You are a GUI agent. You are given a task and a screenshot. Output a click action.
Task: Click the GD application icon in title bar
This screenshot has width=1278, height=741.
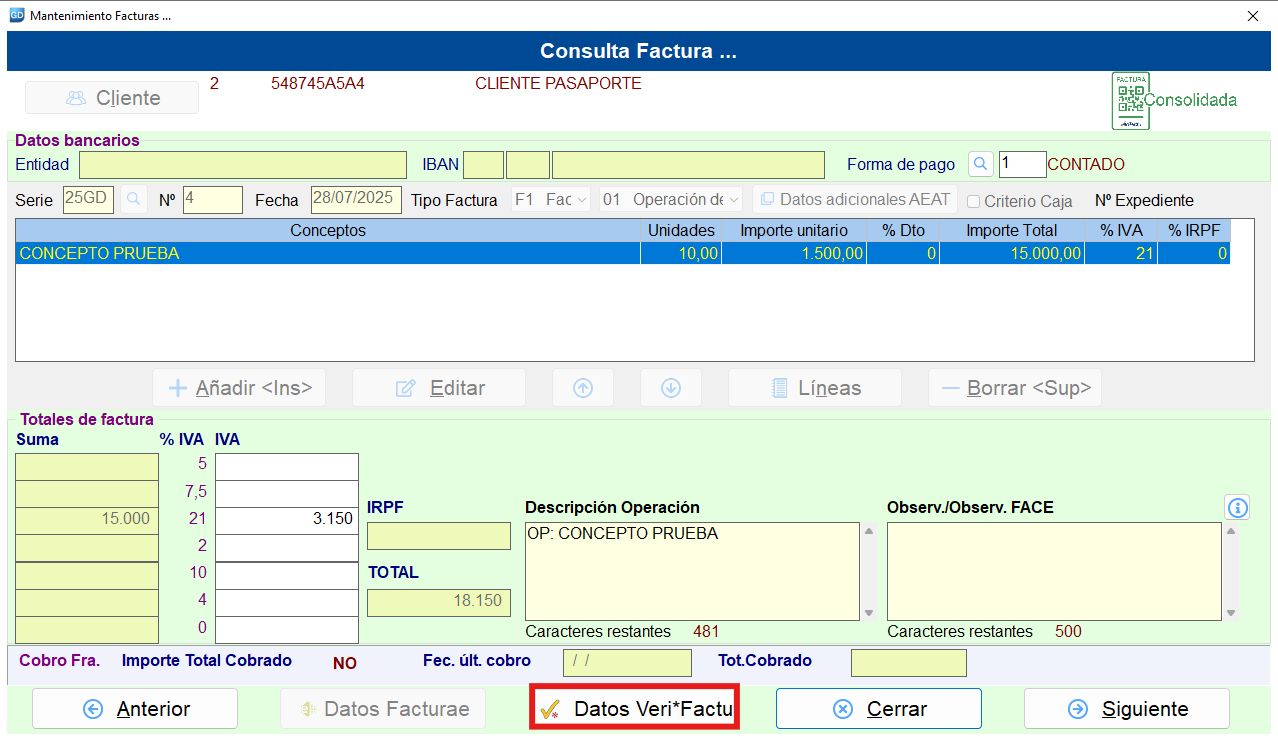tap(16, 15)
